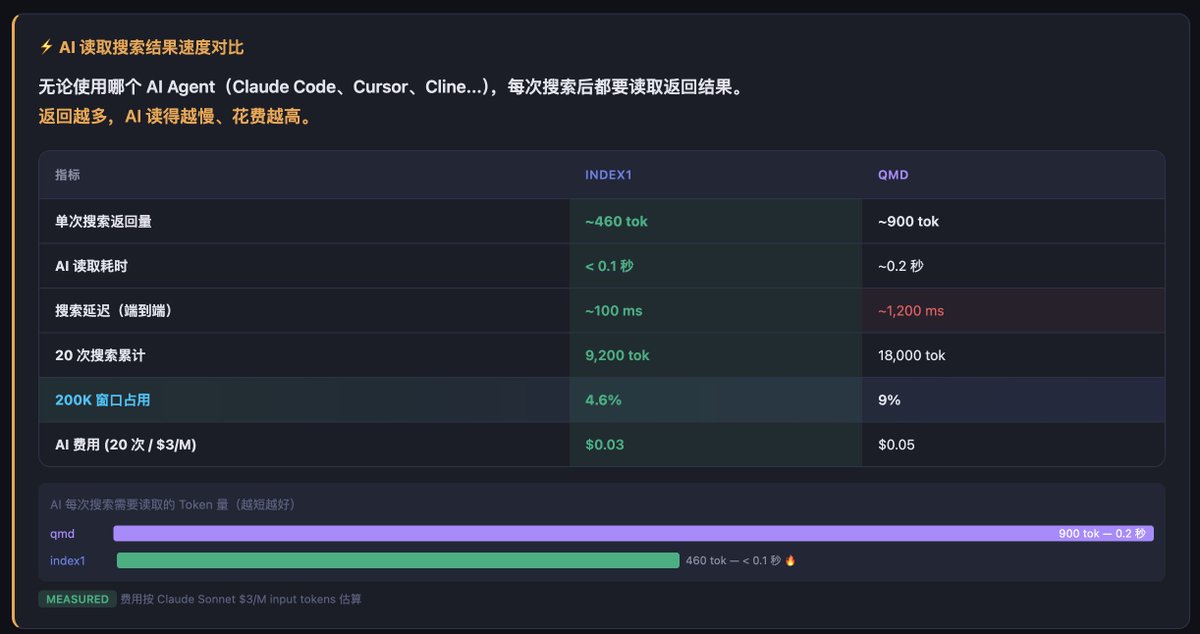Image resolution: width=1200 pixels, height=634 pixels.
Task: Click the green index1 bar
Action: [398, 561]
